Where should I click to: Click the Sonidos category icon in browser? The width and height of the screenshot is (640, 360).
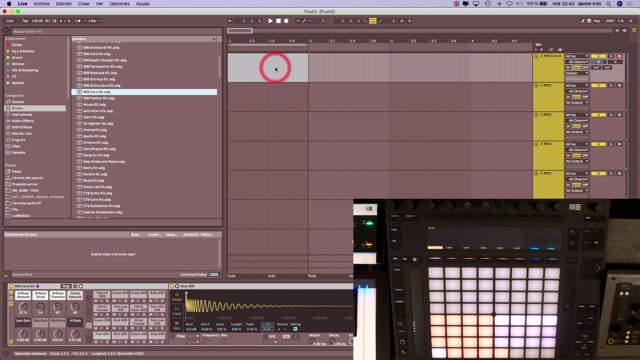8,102
